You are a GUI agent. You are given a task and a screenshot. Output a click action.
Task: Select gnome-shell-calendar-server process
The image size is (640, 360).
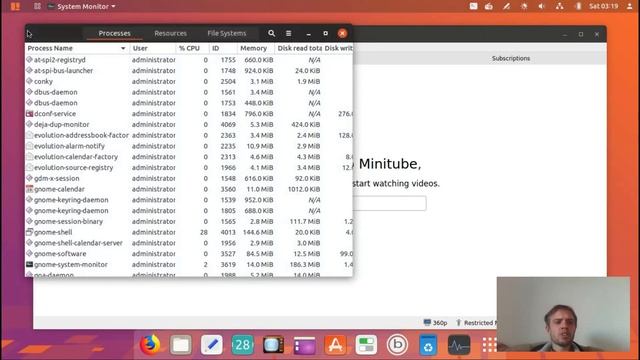189,243
